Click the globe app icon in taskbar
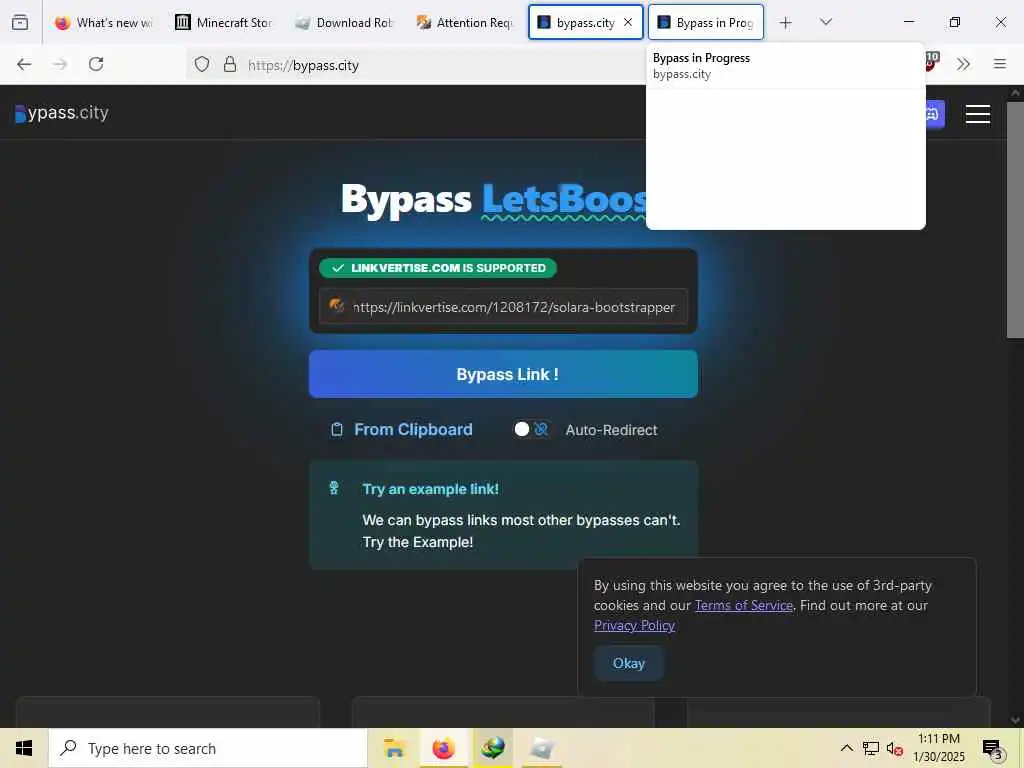Image resolution: width=1024 pixels, height=768 pixels. click(x=493, y=748)
